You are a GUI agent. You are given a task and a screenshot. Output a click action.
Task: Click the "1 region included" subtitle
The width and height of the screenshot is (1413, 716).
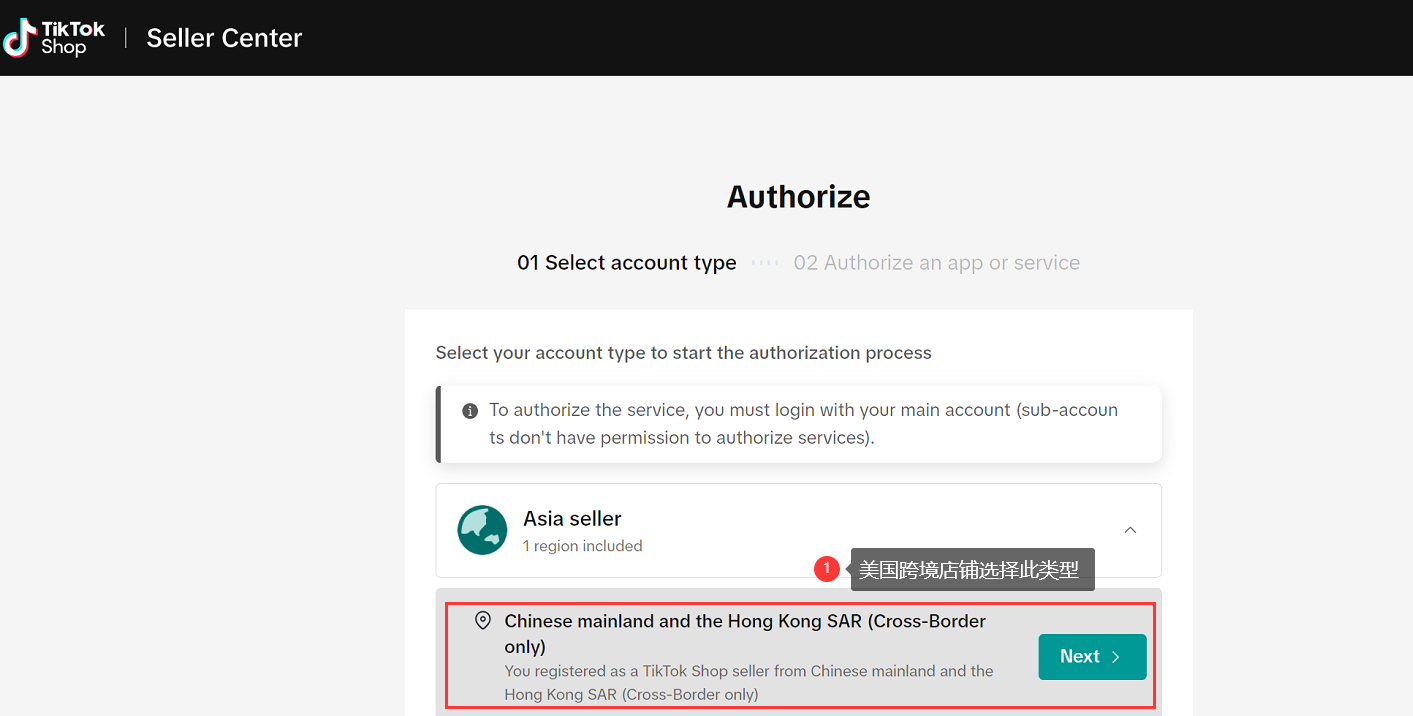point(582,546)
